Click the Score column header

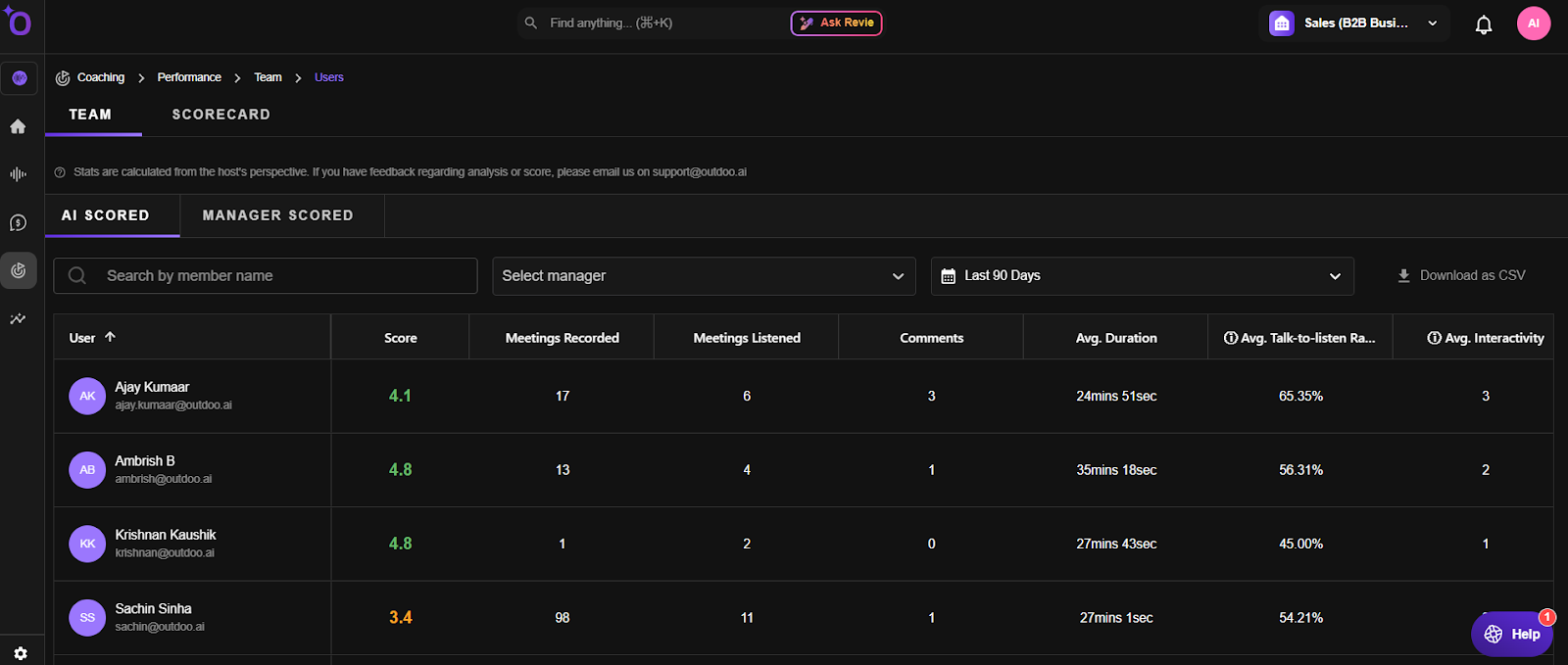pyautogui.click(x=401, y=338)
